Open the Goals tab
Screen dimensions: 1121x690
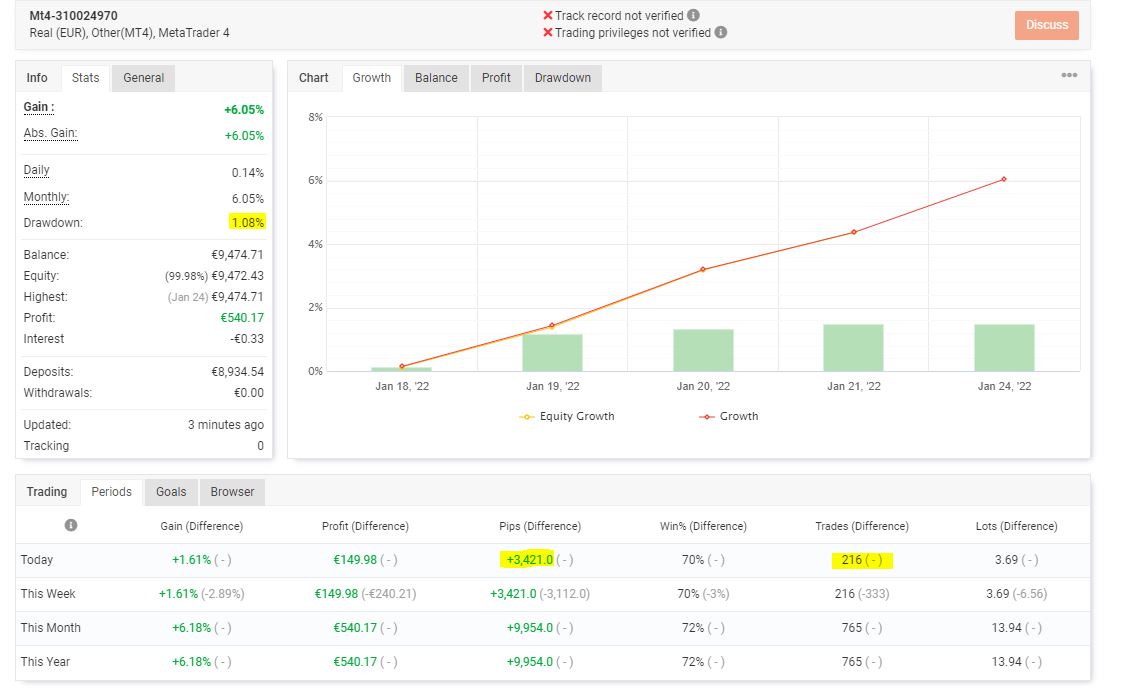171,492
